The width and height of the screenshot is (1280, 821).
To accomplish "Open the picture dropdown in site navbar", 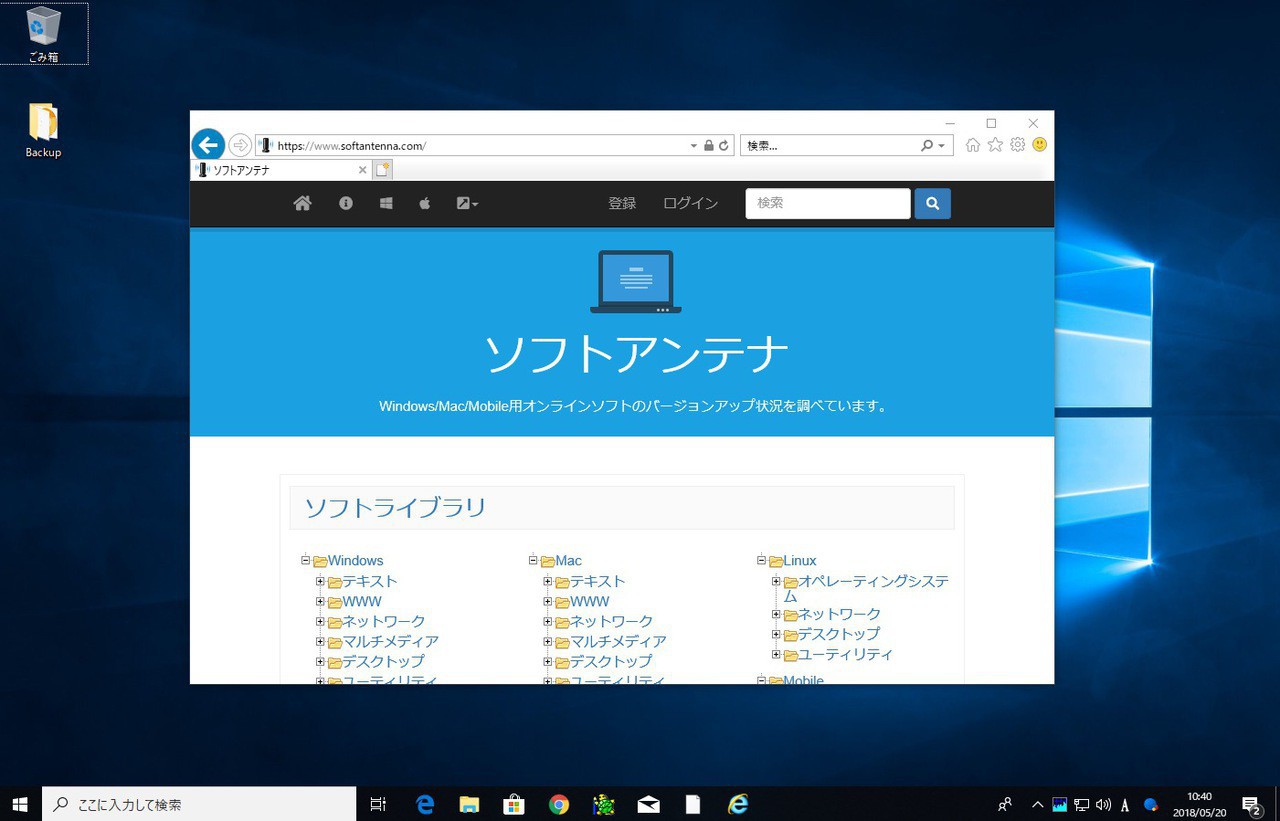I will pos(467,203).
